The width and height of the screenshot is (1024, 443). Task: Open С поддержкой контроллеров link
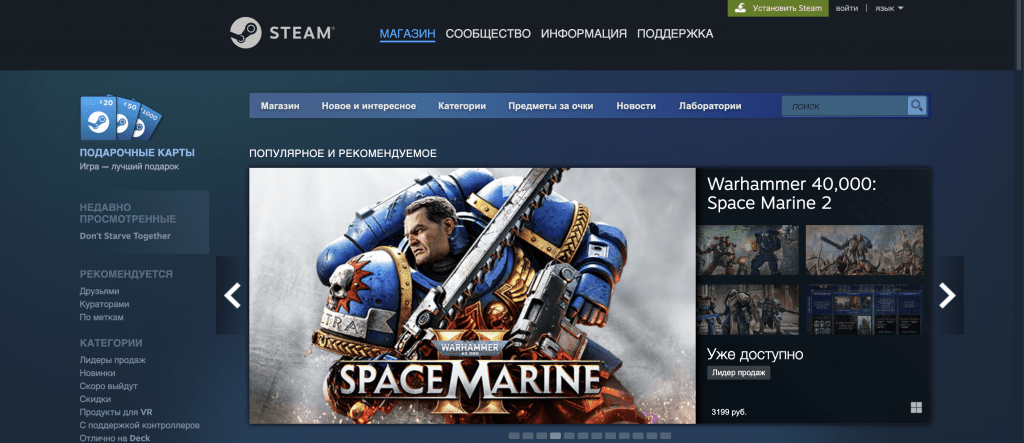click(x=140, y=425)
